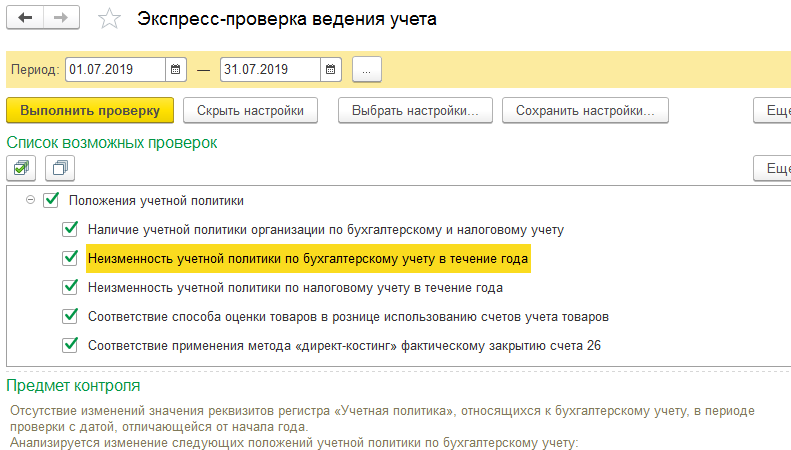Toggle 'Положения учетной политики' group checkbox
The width and height of the screenshot is (791, 450).
[52, 200]
